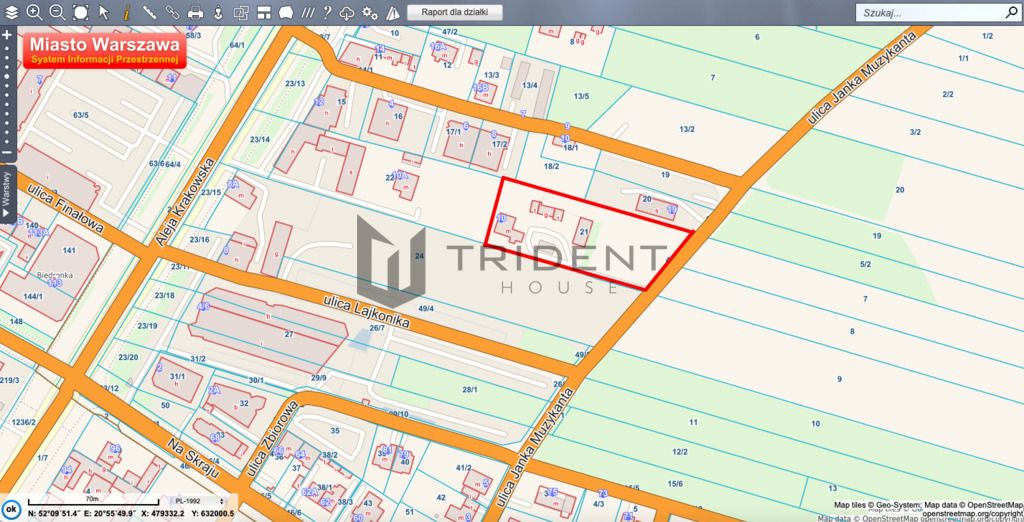Viewport: 1024px width, 522px height.
Task: Open settings gears icon
Action: [x=370, y=12]
